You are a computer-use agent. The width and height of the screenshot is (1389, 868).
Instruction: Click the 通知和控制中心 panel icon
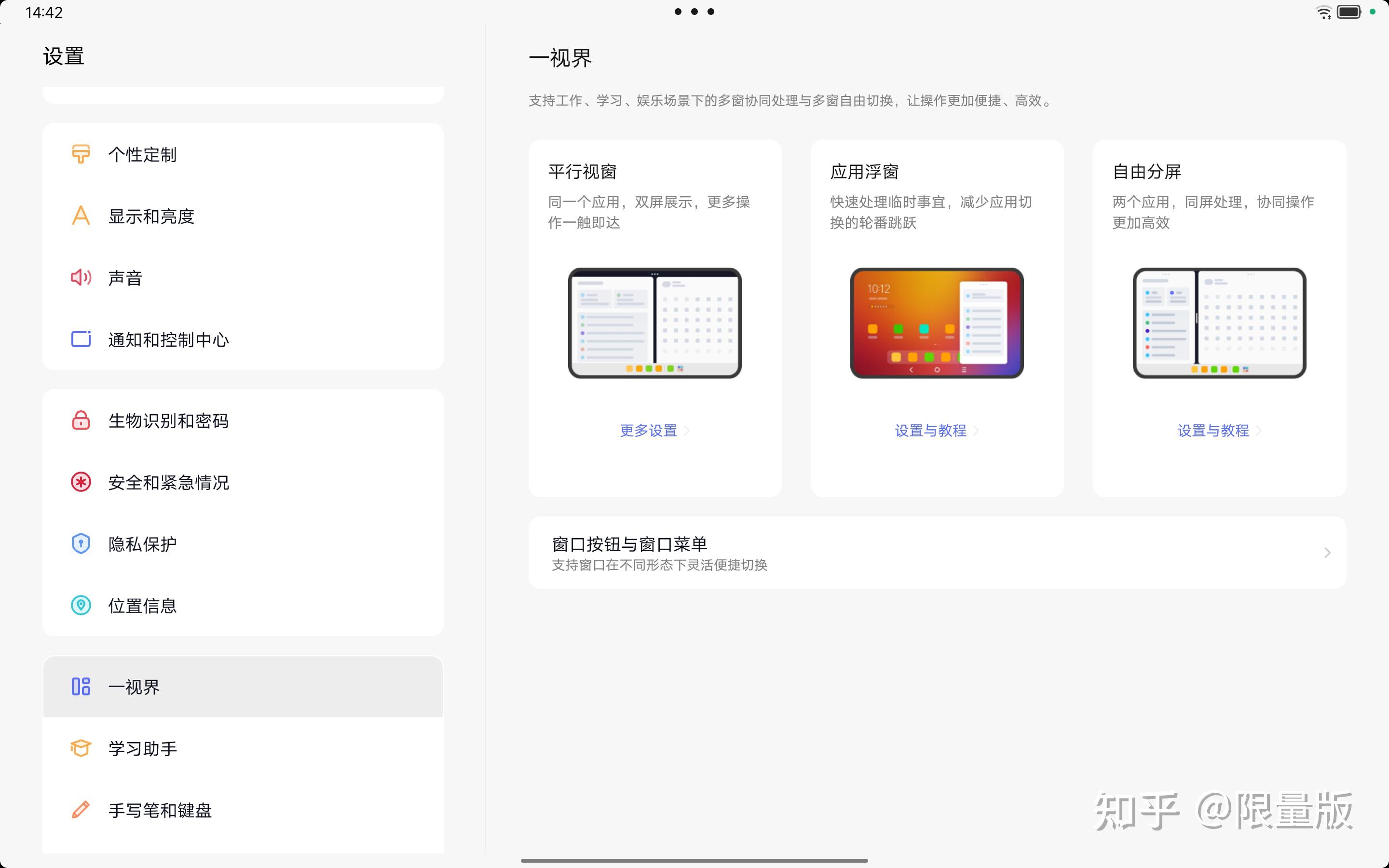(x=81, y=339)
